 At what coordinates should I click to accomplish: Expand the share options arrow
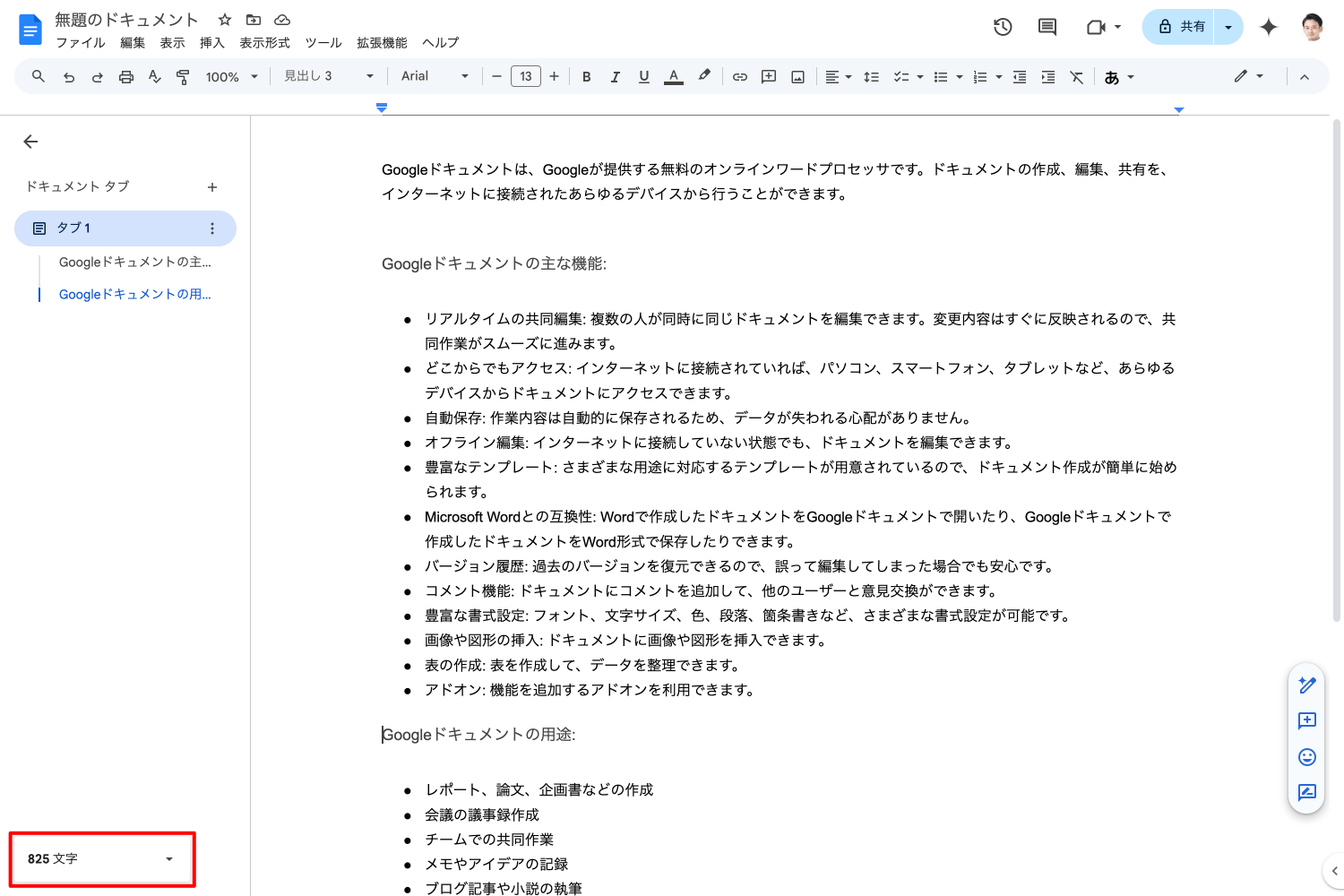(x=1228, y=27)
